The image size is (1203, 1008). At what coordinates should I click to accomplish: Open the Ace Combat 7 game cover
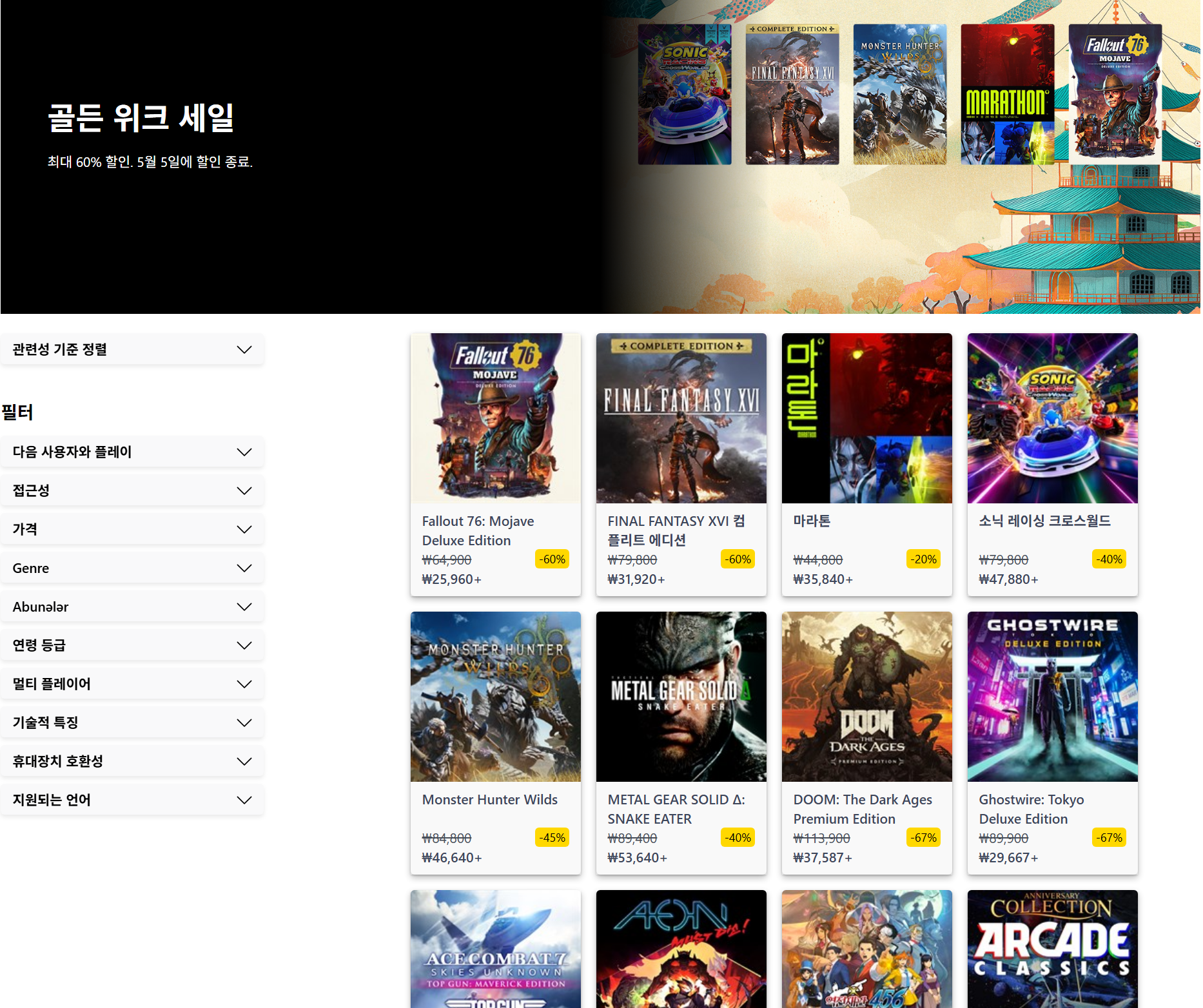pos(495,949)
